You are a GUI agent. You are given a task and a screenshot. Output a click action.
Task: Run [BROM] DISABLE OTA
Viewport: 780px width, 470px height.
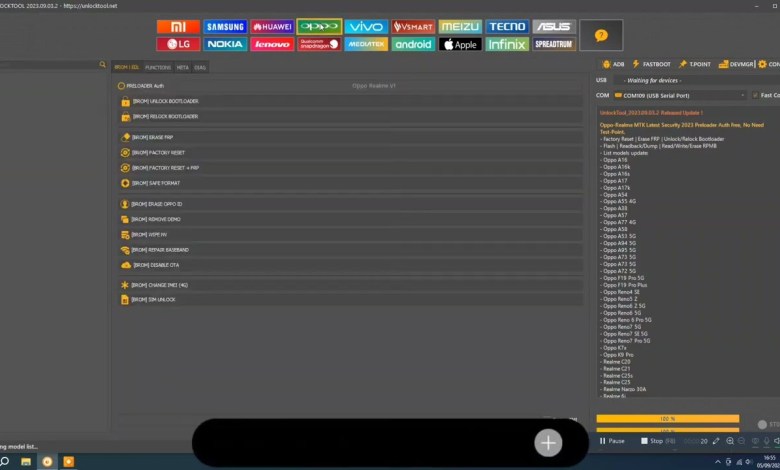tap(350, 265)
